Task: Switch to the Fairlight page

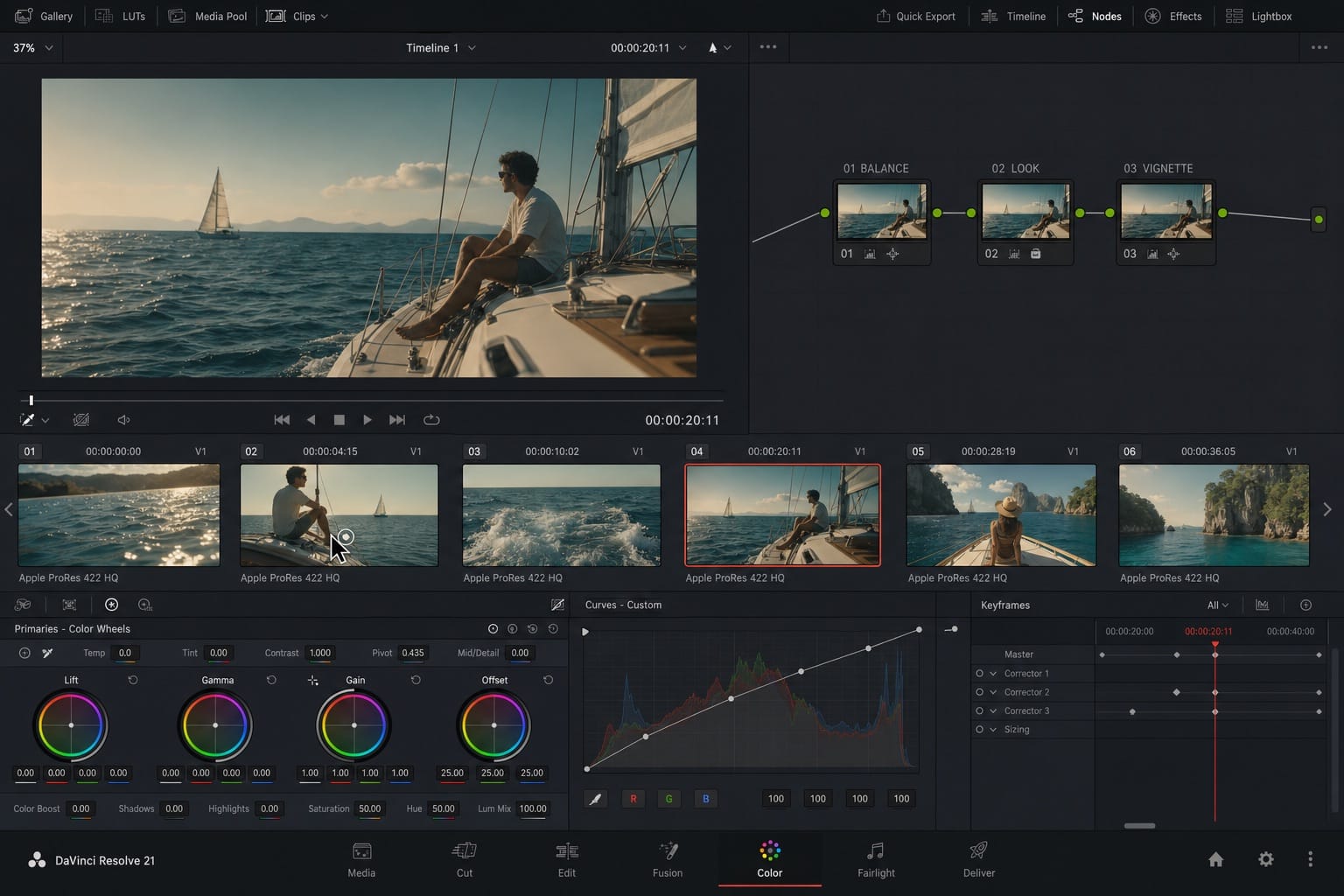Action: pyautogui.click(x=876, y=859)
